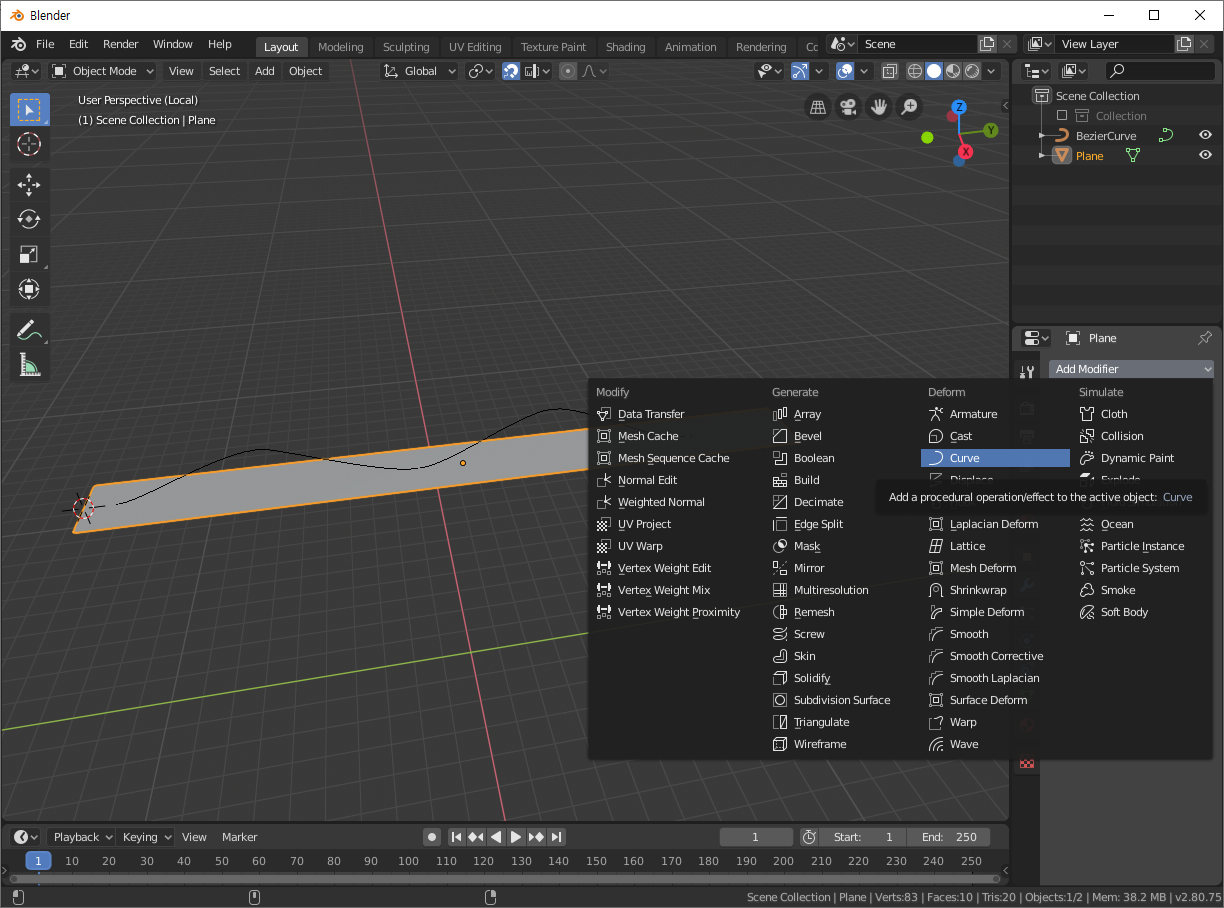Open the Keying dropdown
Screen dimensions: 1224x908
click(x=146, y=837)
